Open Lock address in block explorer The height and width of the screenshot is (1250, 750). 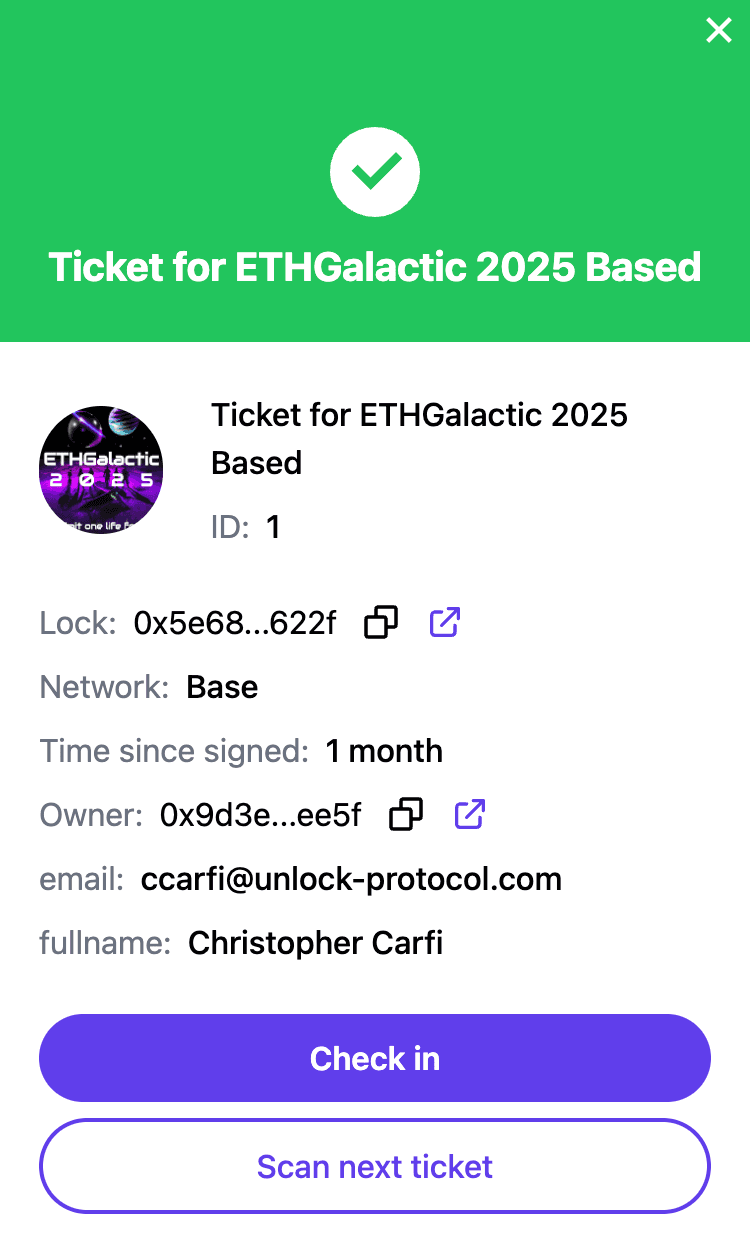tap(445, 623)
